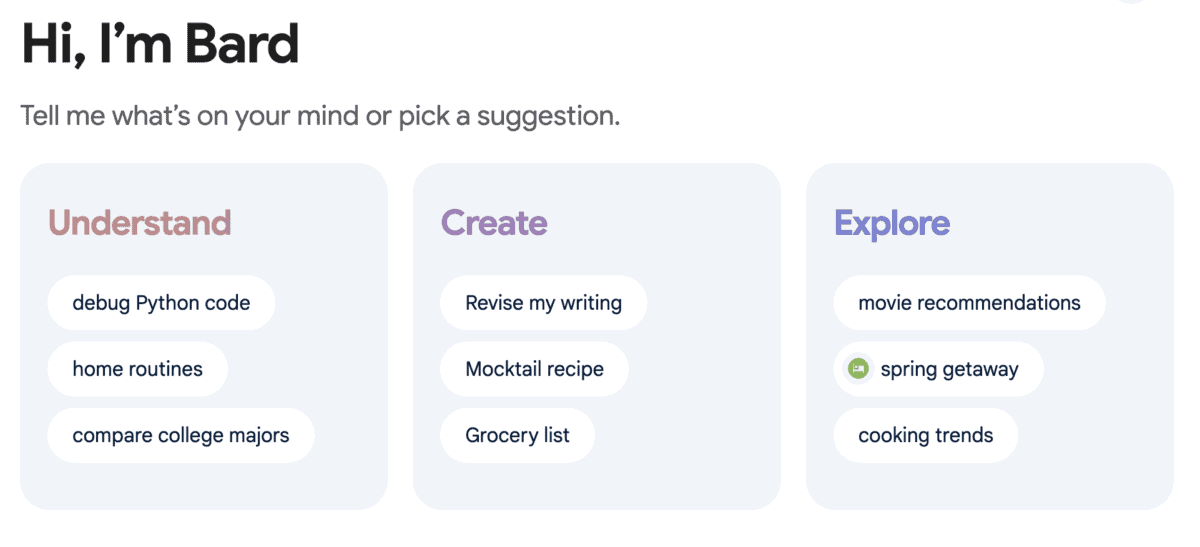Screen dimensions: 1200x547
Task: Open the Mocktail recipe suggestion
Action: (x=534, y=369)
